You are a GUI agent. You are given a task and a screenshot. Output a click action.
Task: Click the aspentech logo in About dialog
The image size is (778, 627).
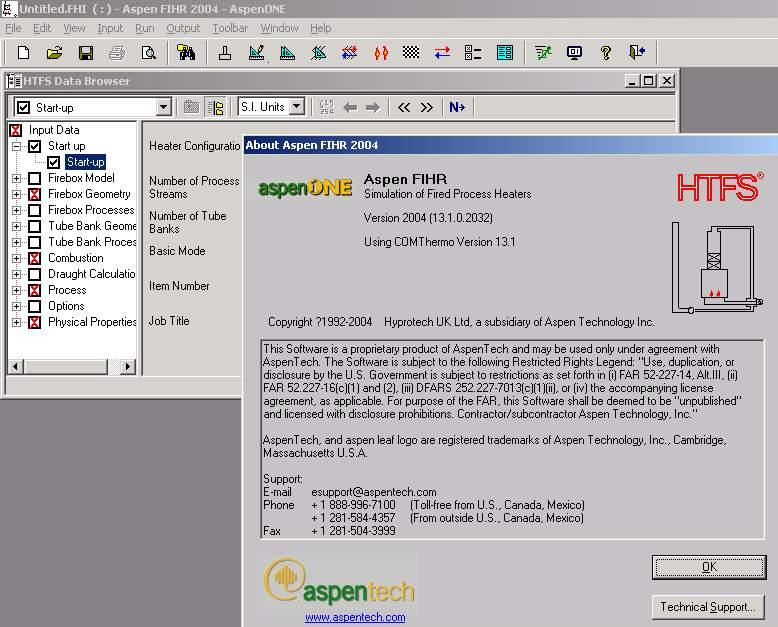point(339,582)
